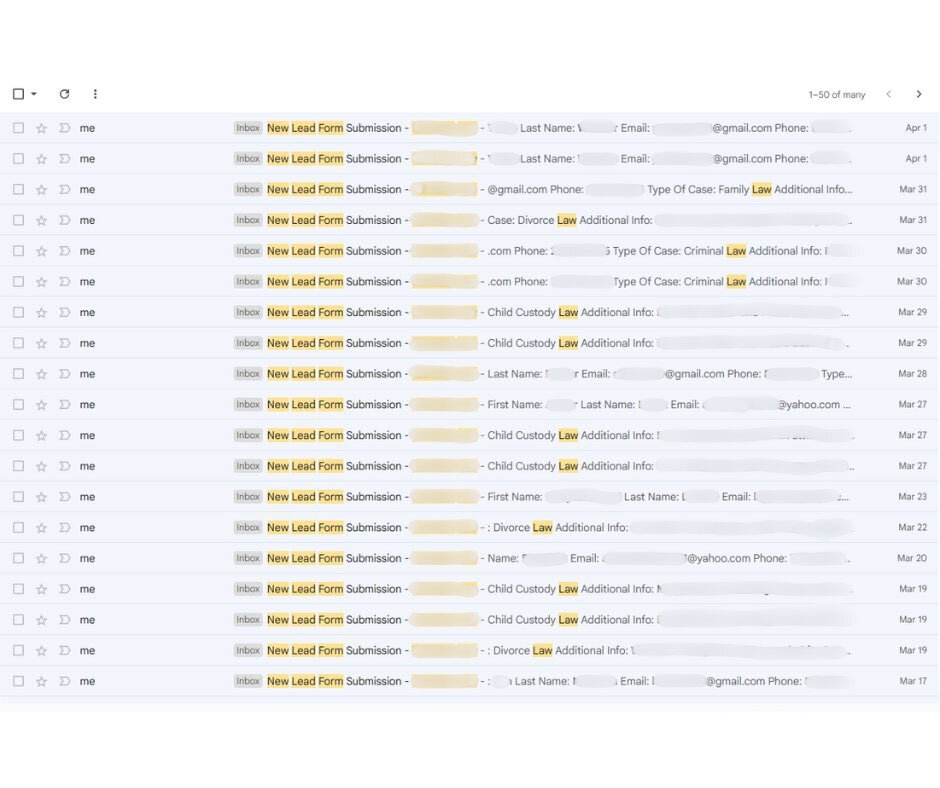
Task: Star the Mar 31 Divorce Law email
Action: pyautogui.click(x=41, y=220)
